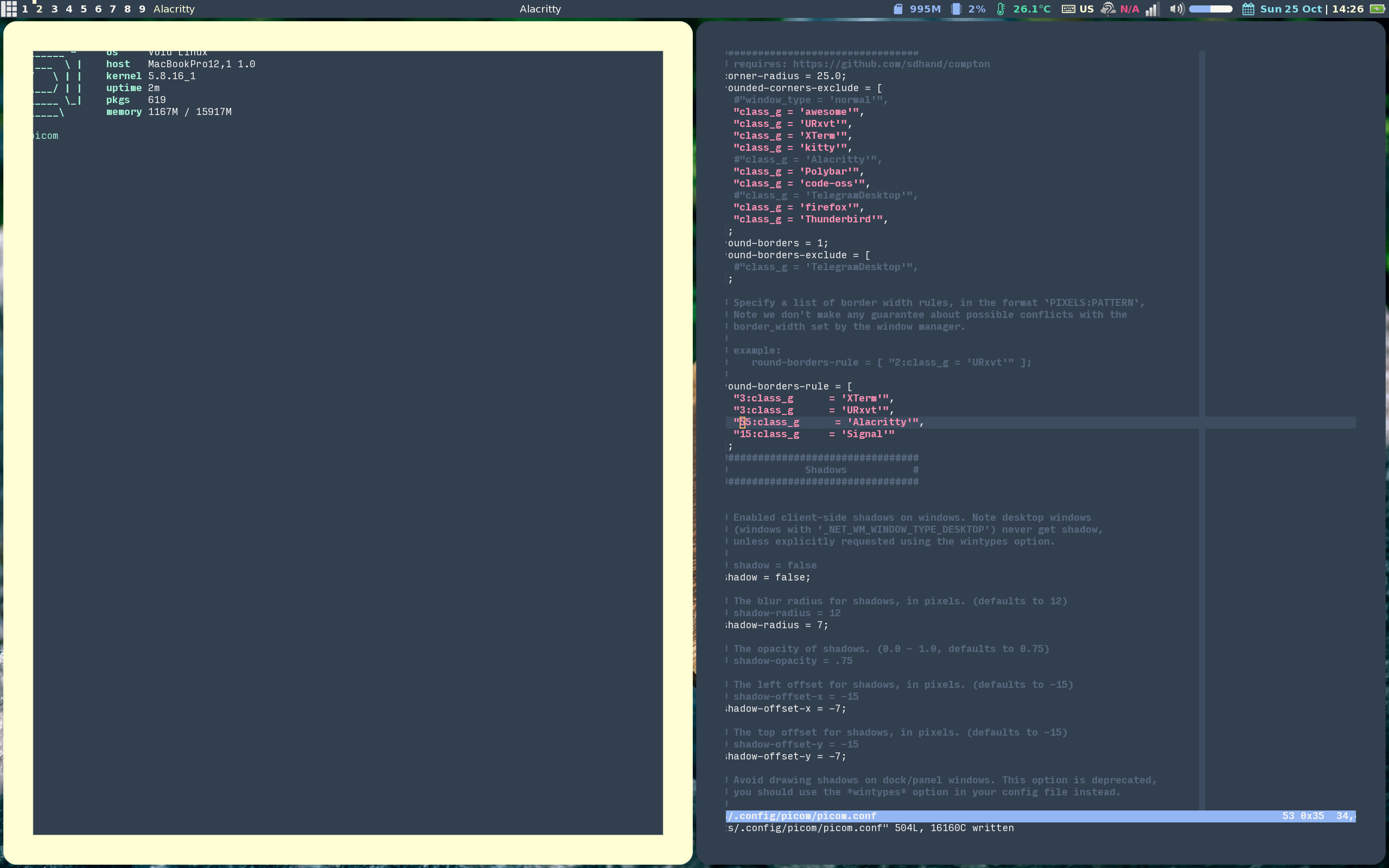Click the corner-radius = 25.0 line
The height and width of the screenshot is (868, 1389).
[x=786, y=76]
